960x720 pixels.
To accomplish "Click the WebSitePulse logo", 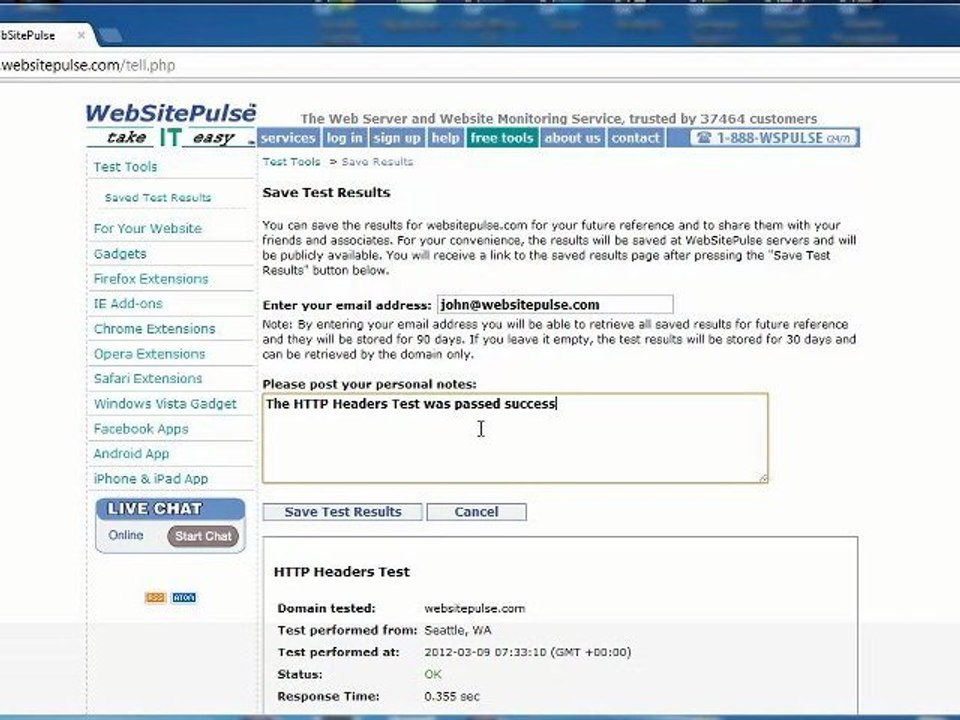I will click(171, 114).
